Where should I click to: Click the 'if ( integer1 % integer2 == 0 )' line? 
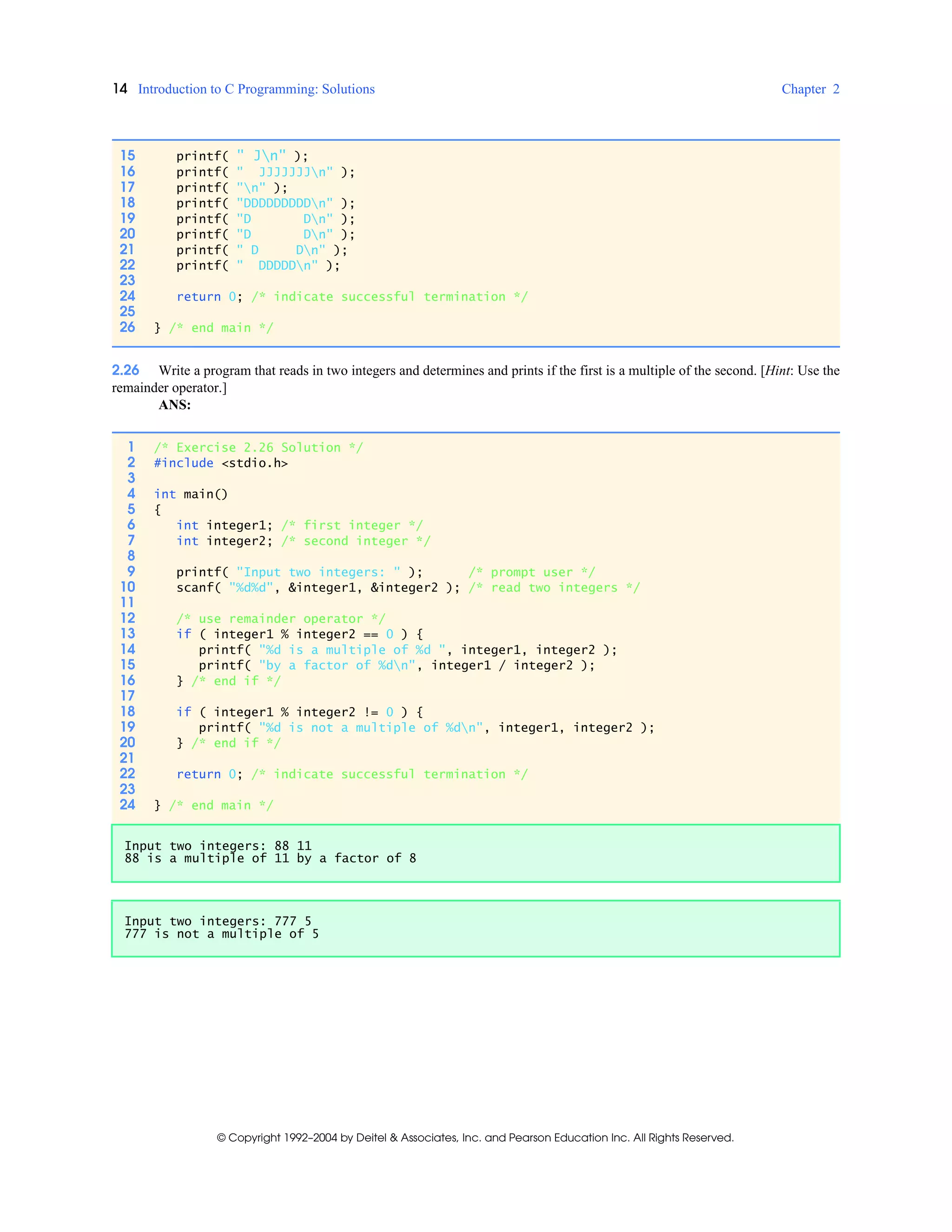pyautogui.click(x=300, y=634)
